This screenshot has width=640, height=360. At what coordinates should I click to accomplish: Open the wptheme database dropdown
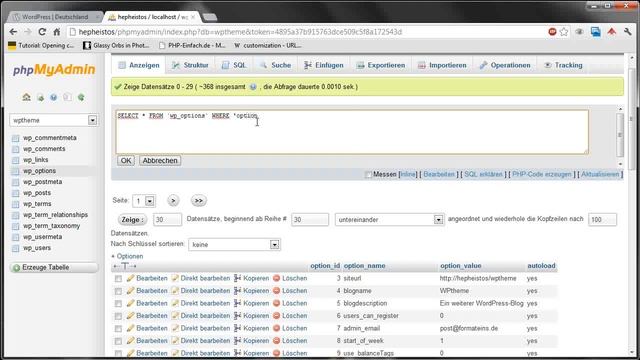[x=53, y=120]
